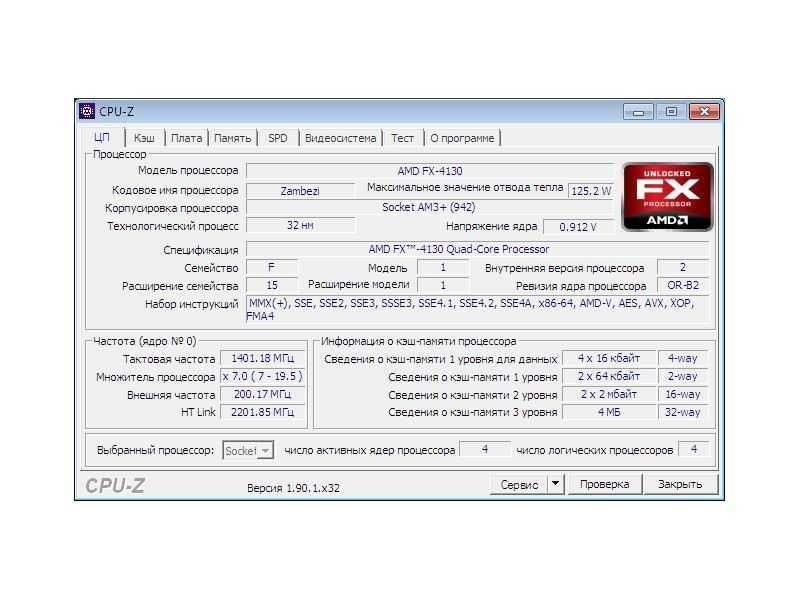The image size is (800, 600).
Task: Open the Сервис dropdown arrow
Action: (x=556, y=484)
